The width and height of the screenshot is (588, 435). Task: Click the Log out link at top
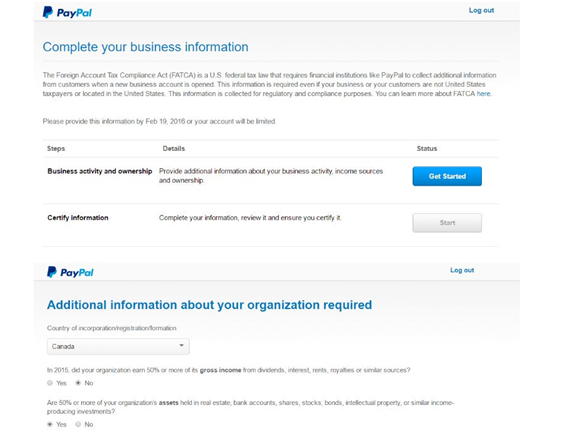481,10
